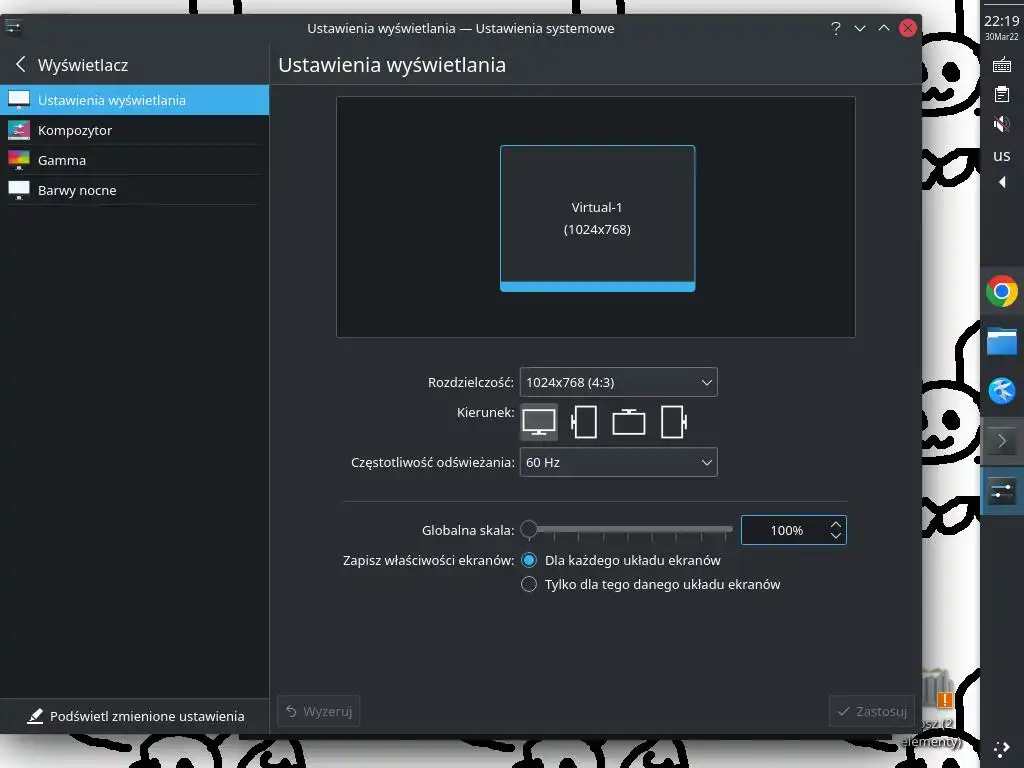
Task: Click the Wyzeruj reset button
Action: [319, 711]
